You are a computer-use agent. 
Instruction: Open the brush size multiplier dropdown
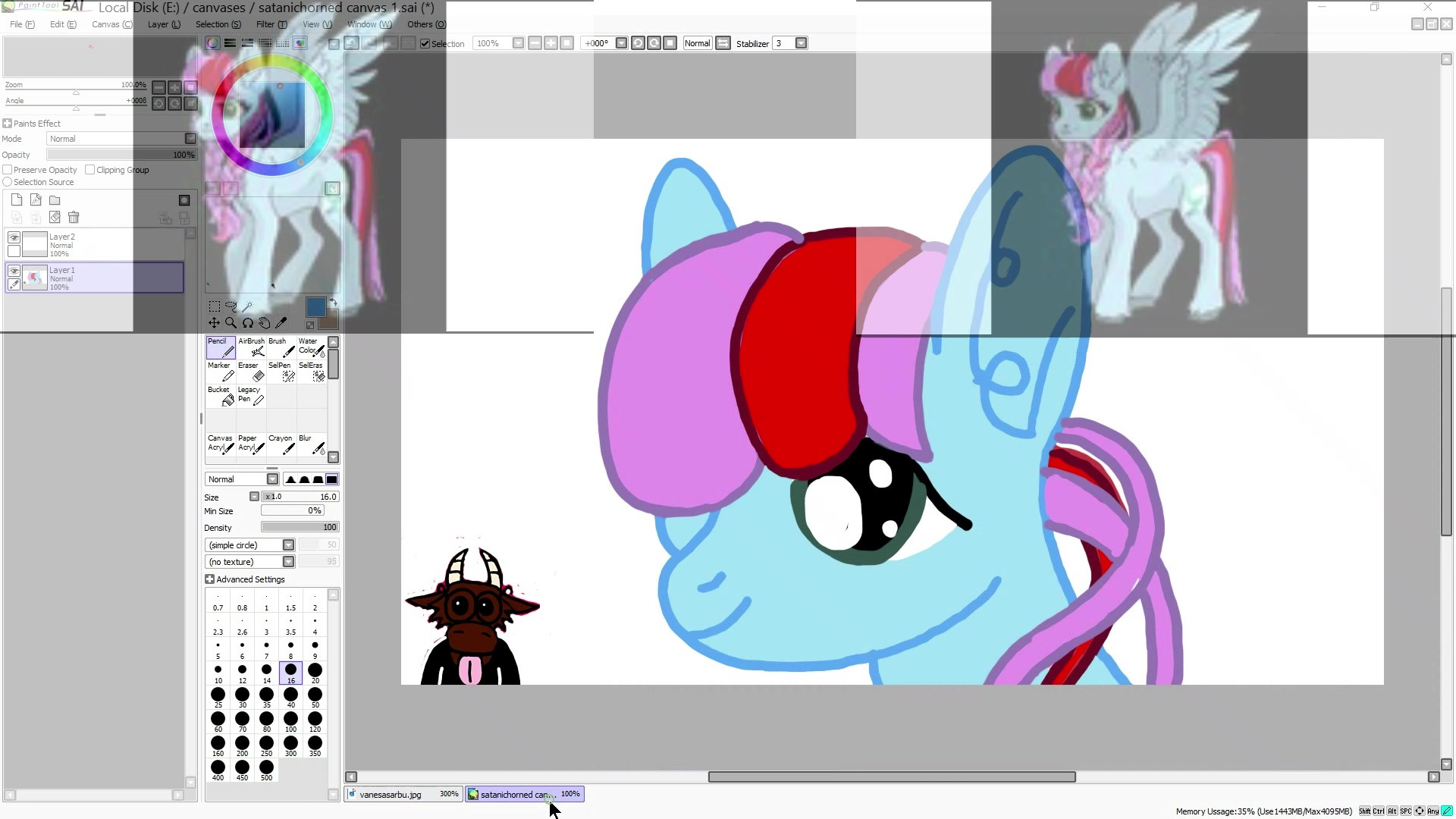pos(254,497)
